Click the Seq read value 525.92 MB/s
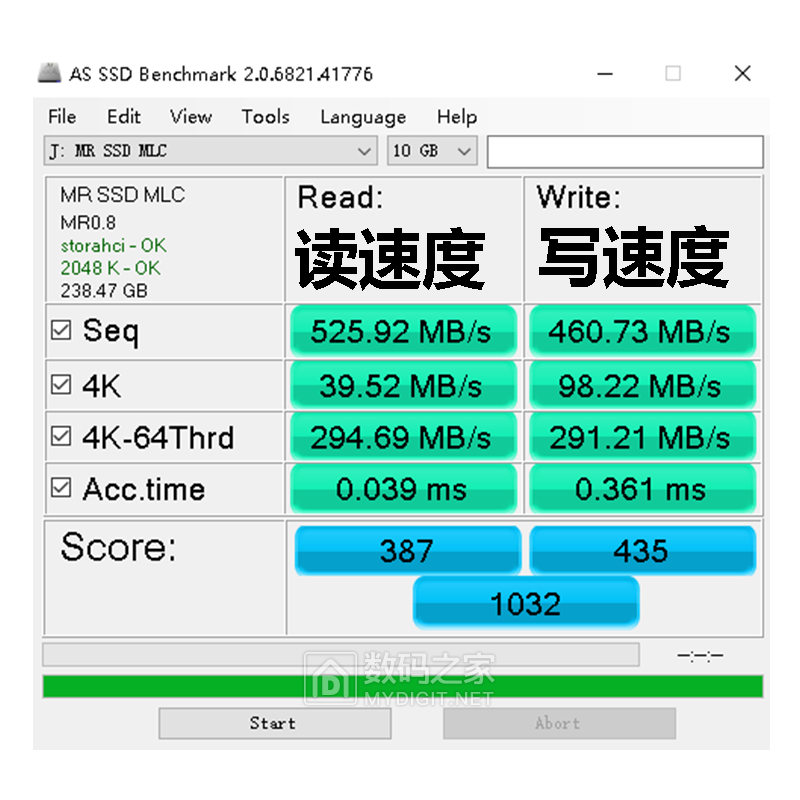This screenshot has height=800, width=800. click(404, 331)
